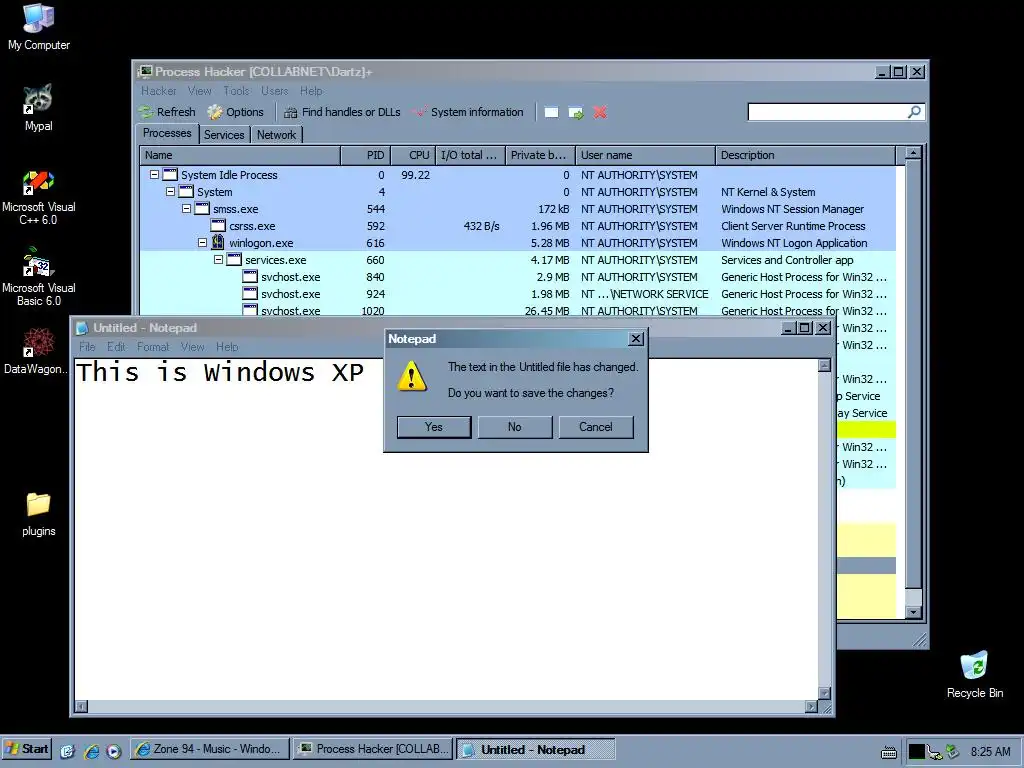Open the Users menu
This screenshot has width=1024, height=768.
(274, 91)
